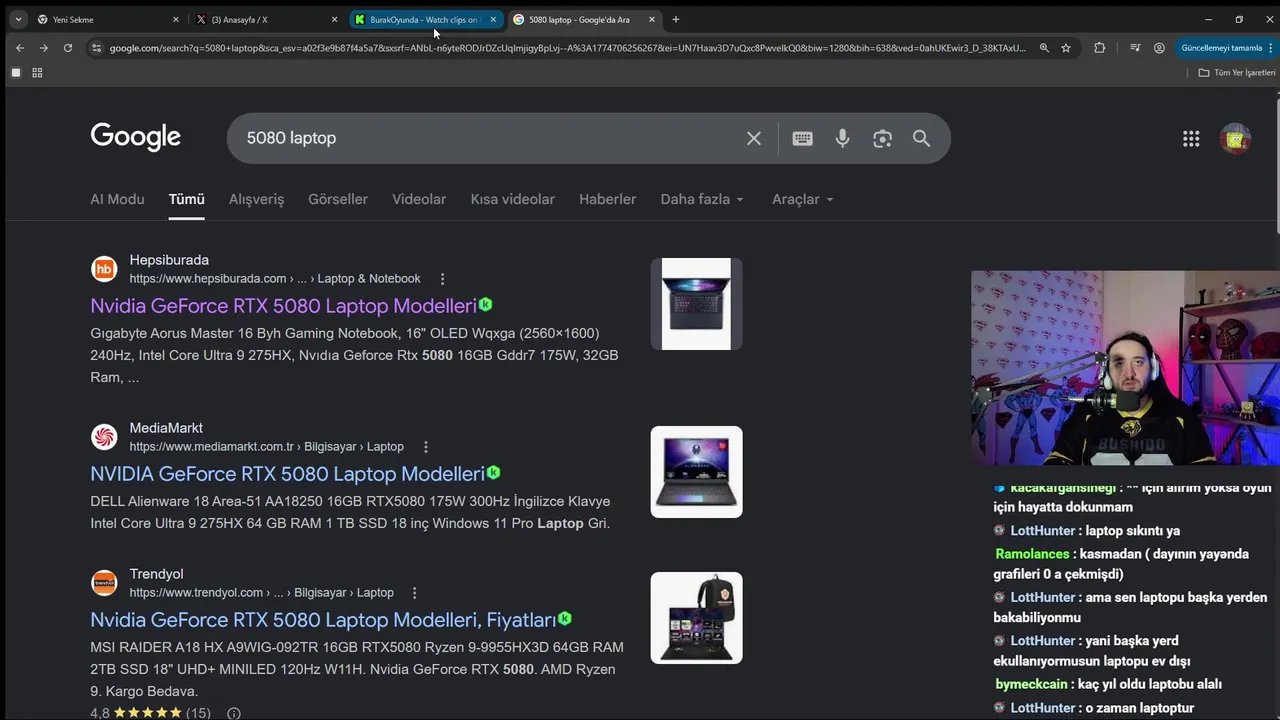Click the Google logo
Screen dimensions: 1280x720
pos(136,137)
